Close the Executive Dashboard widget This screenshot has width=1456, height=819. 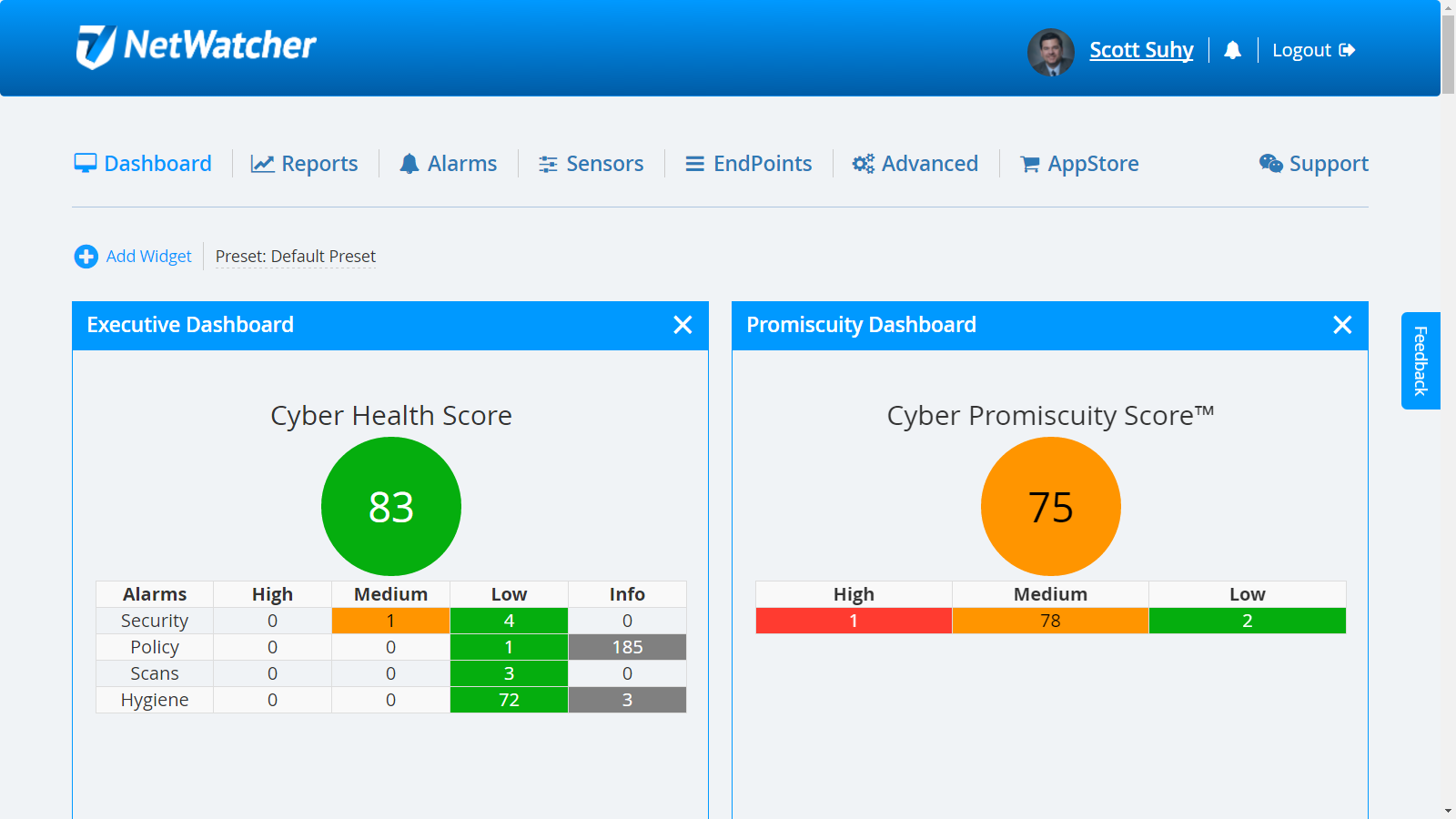coord(682,325)
